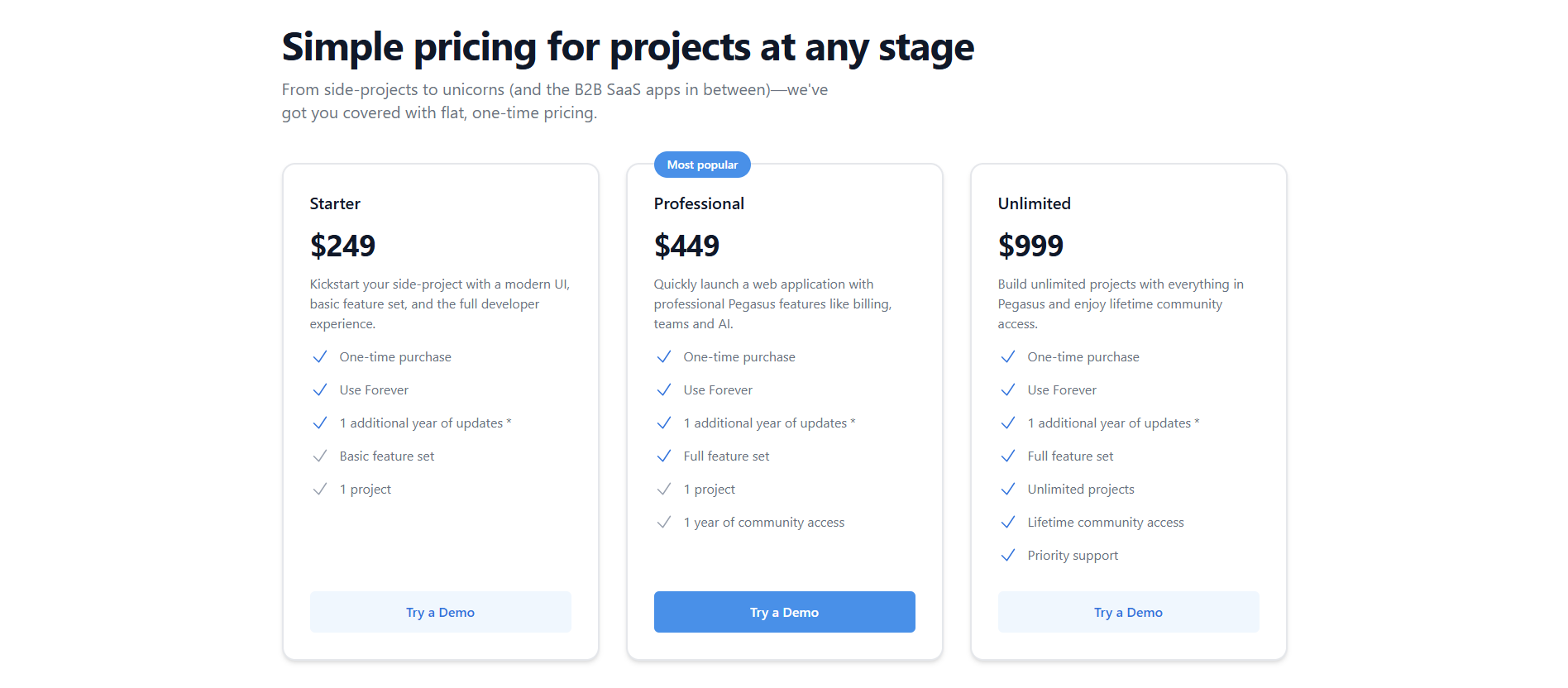Click Try a Demo for the Professional plan
The width and height of the screenshot is (1568, 688).
[784, 612]
